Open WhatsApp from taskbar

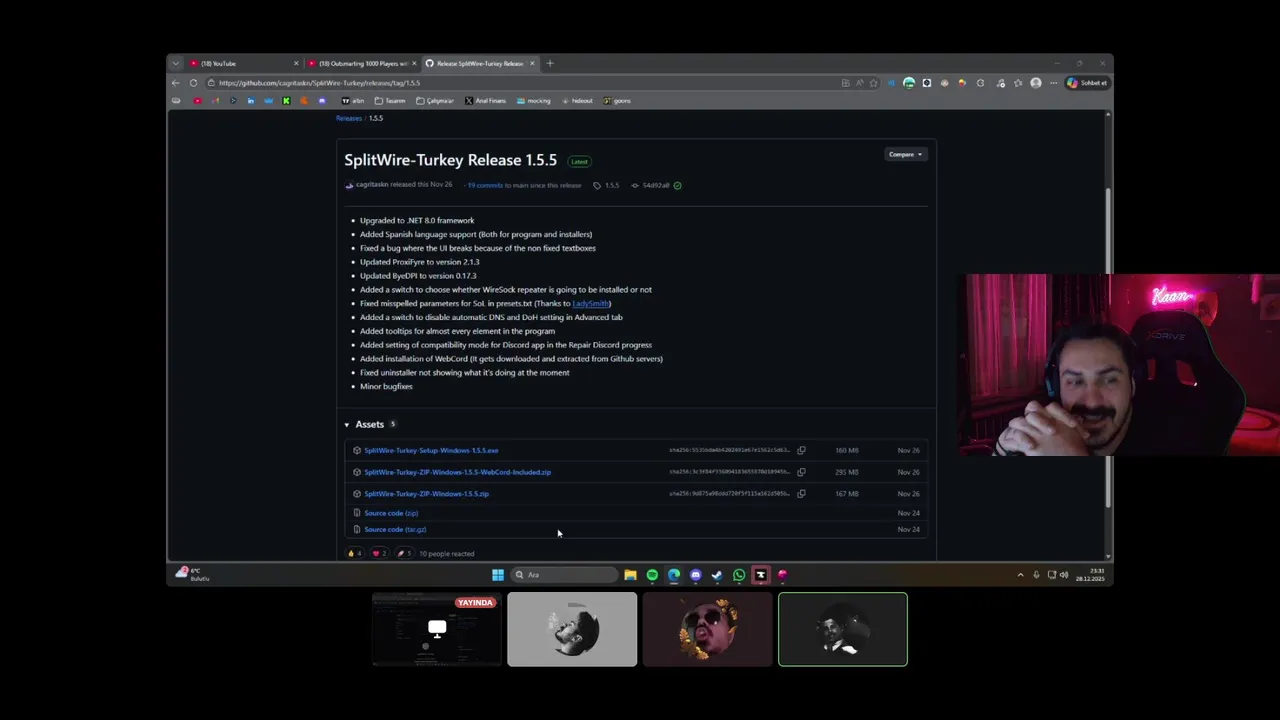pos(739,575)
